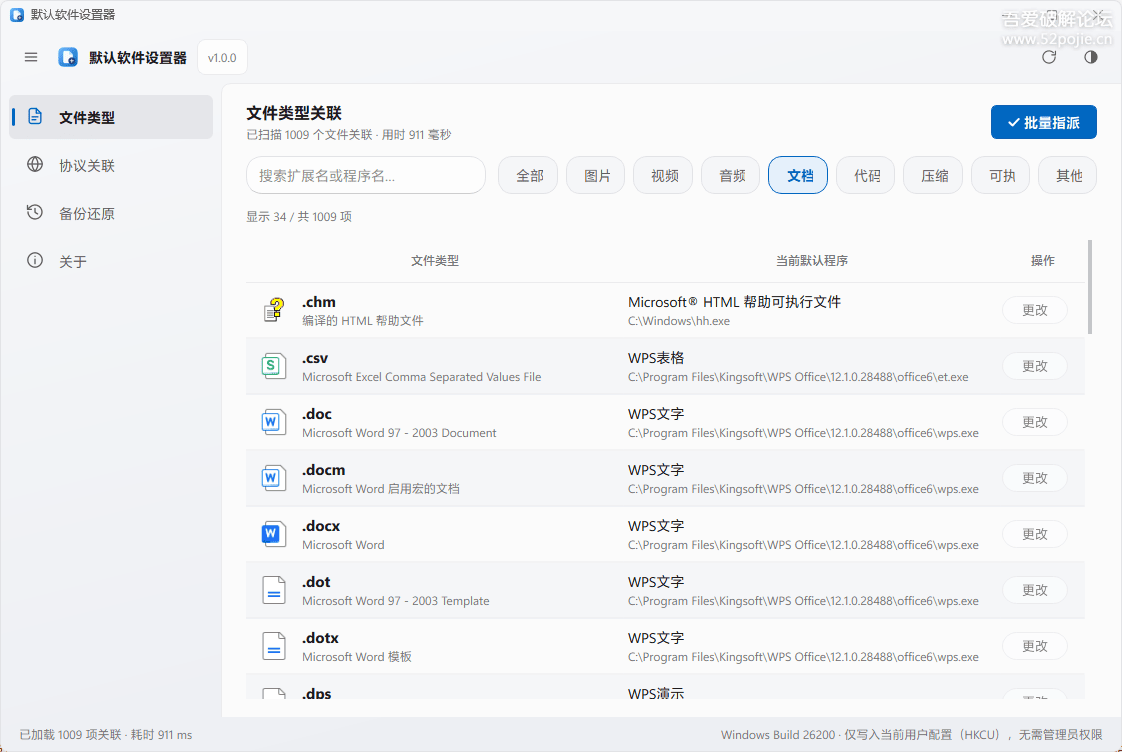Click the Windows Build 26200 status text
This screenshot has height=752, width=1122.
(778, 735)
